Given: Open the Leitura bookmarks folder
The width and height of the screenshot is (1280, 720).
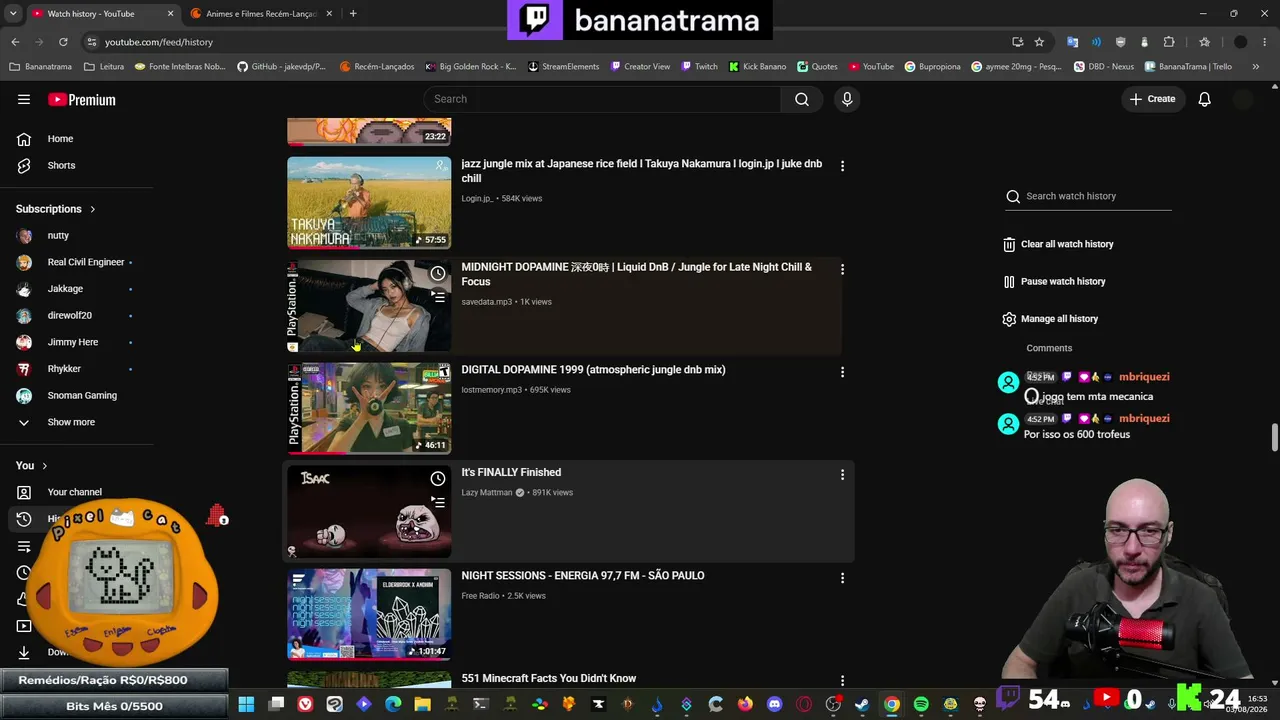Looking at the screenshot, I should [104, 67].
